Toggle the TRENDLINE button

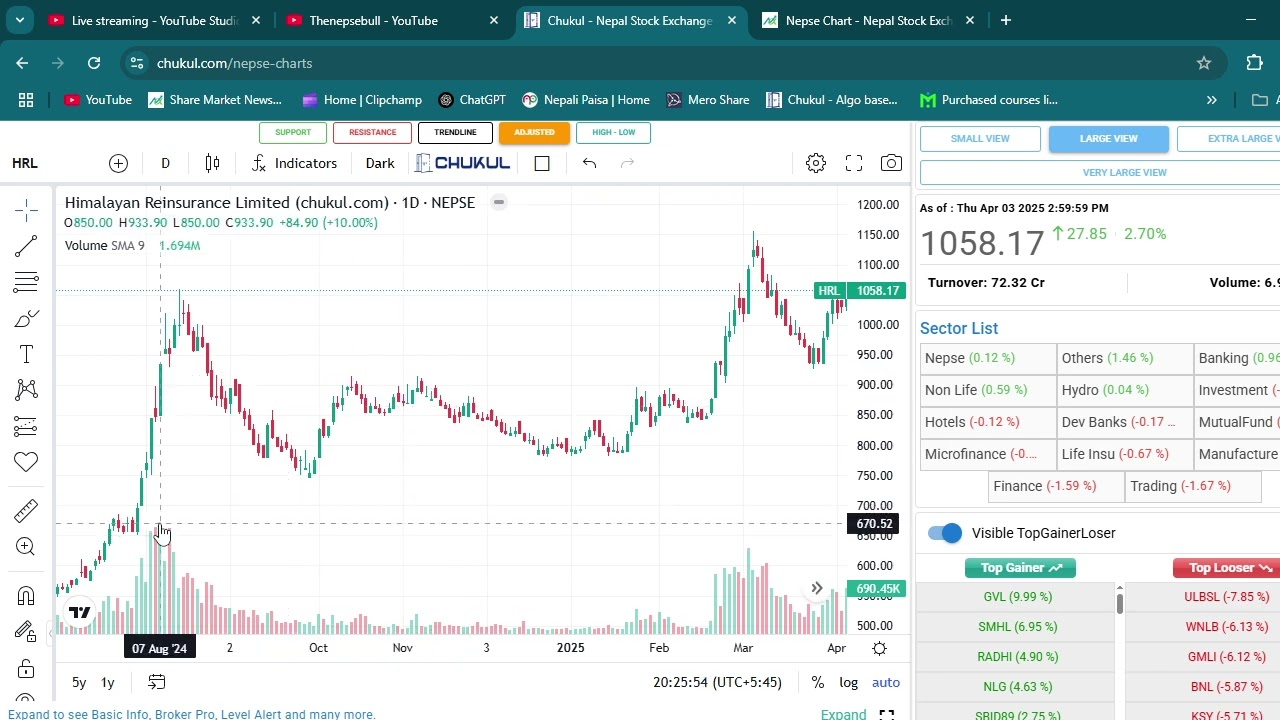pos(455,132)
